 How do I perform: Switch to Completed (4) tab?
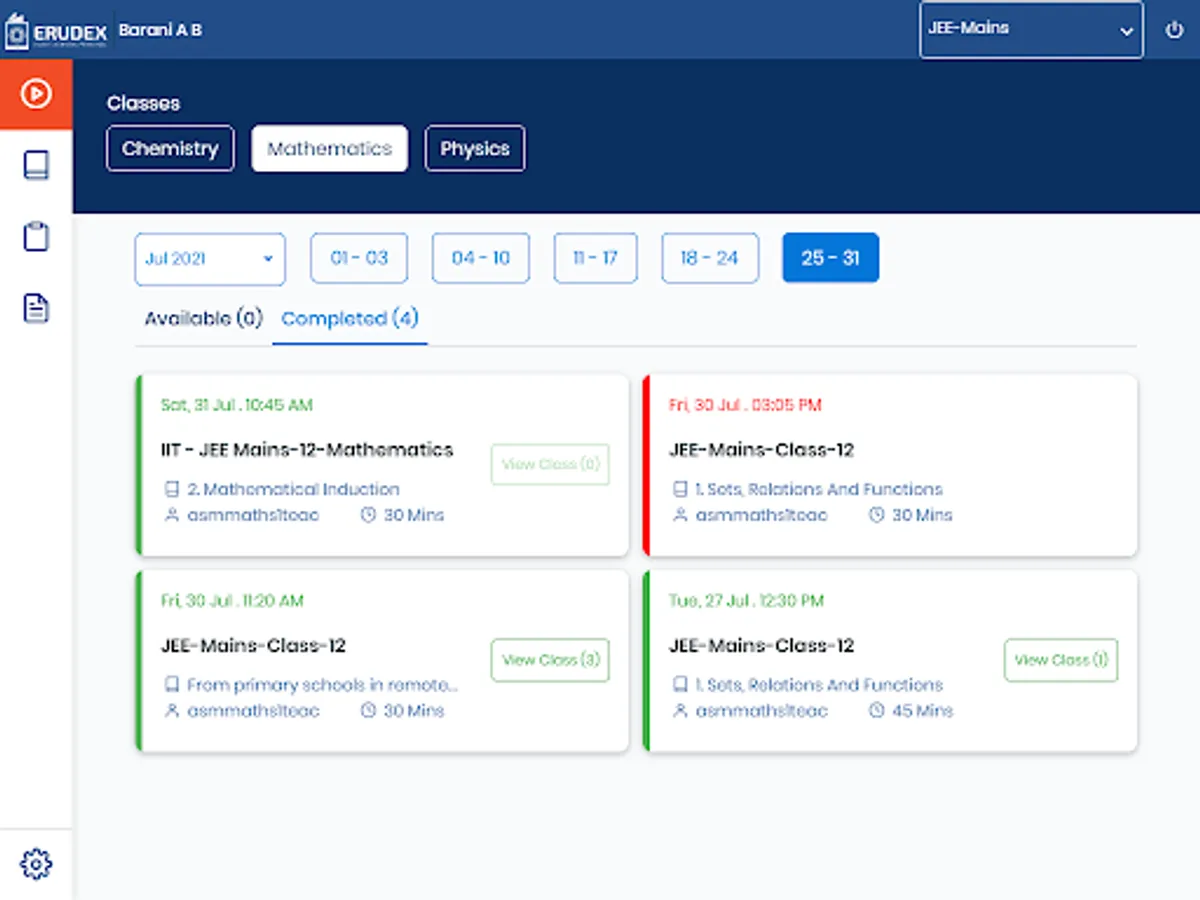[x=350, y=319]
